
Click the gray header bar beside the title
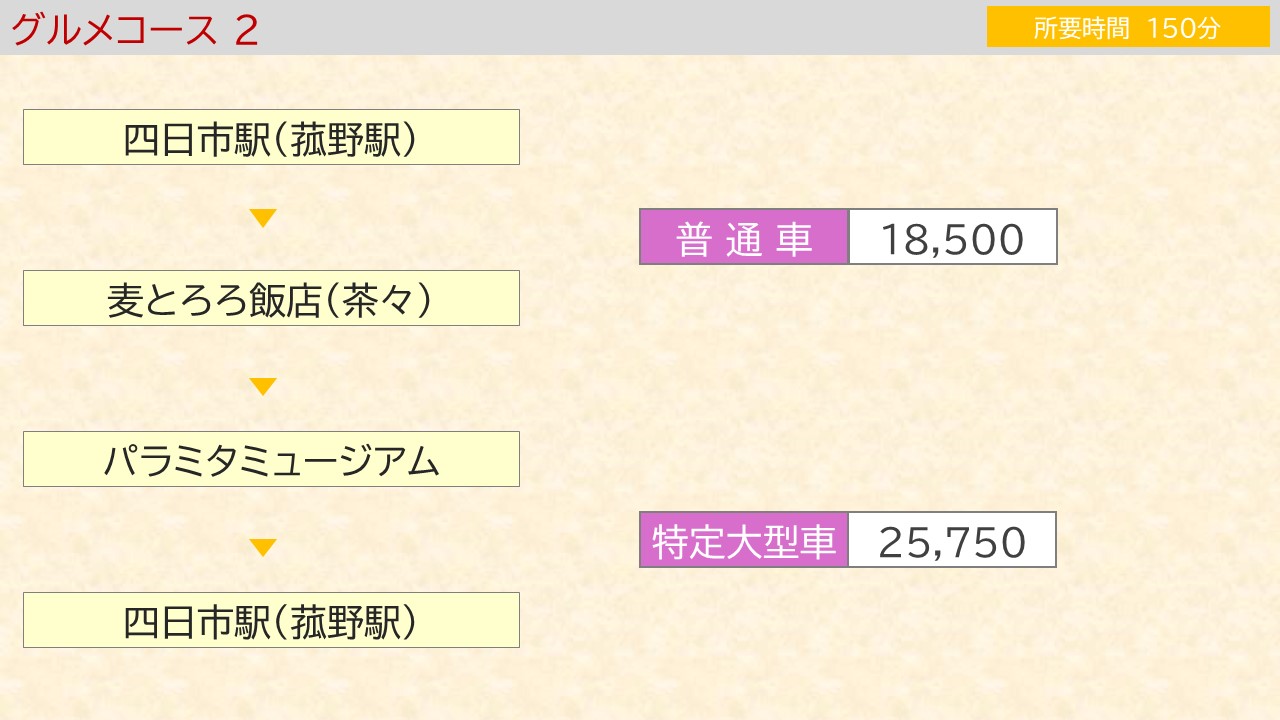click(x=620, y=27)
